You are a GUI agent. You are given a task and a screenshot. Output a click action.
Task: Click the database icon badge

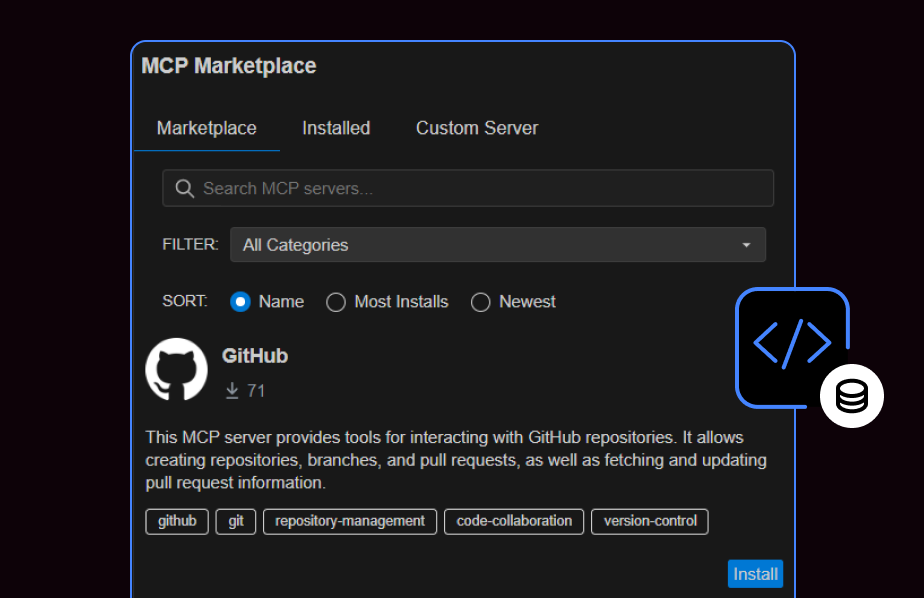point(851,396)
